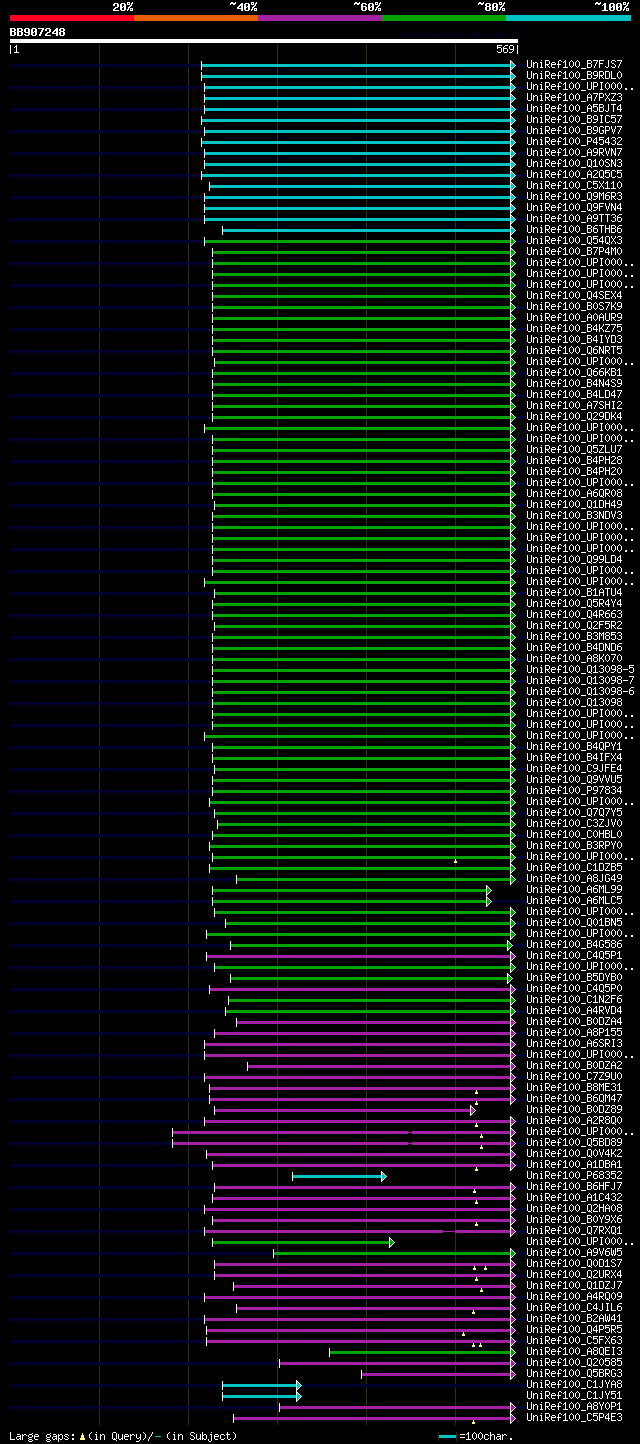Viewport: 640px width, 1444px height.
Task: Select hit label UniRef100_A8QEI3
Action: (574, 1351)
